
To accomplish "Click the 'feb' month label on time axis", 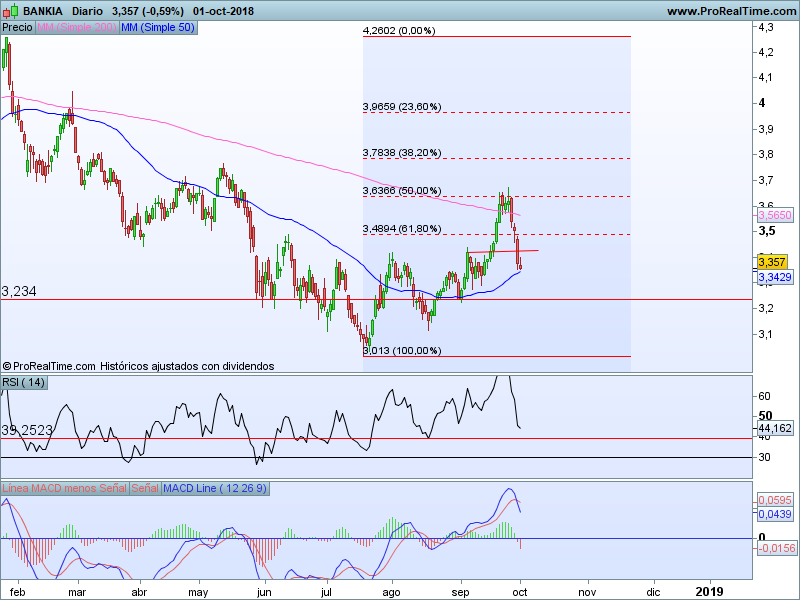I will [x=17, y=592].
